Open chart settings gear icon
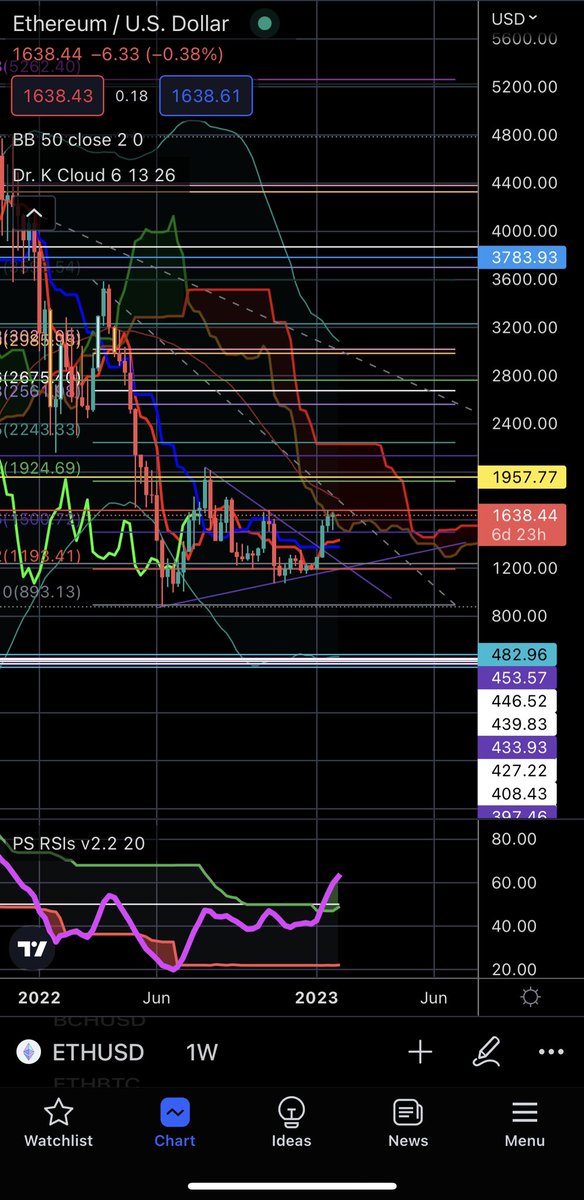This screenshot has width=584, height=1200. [530, 998]
